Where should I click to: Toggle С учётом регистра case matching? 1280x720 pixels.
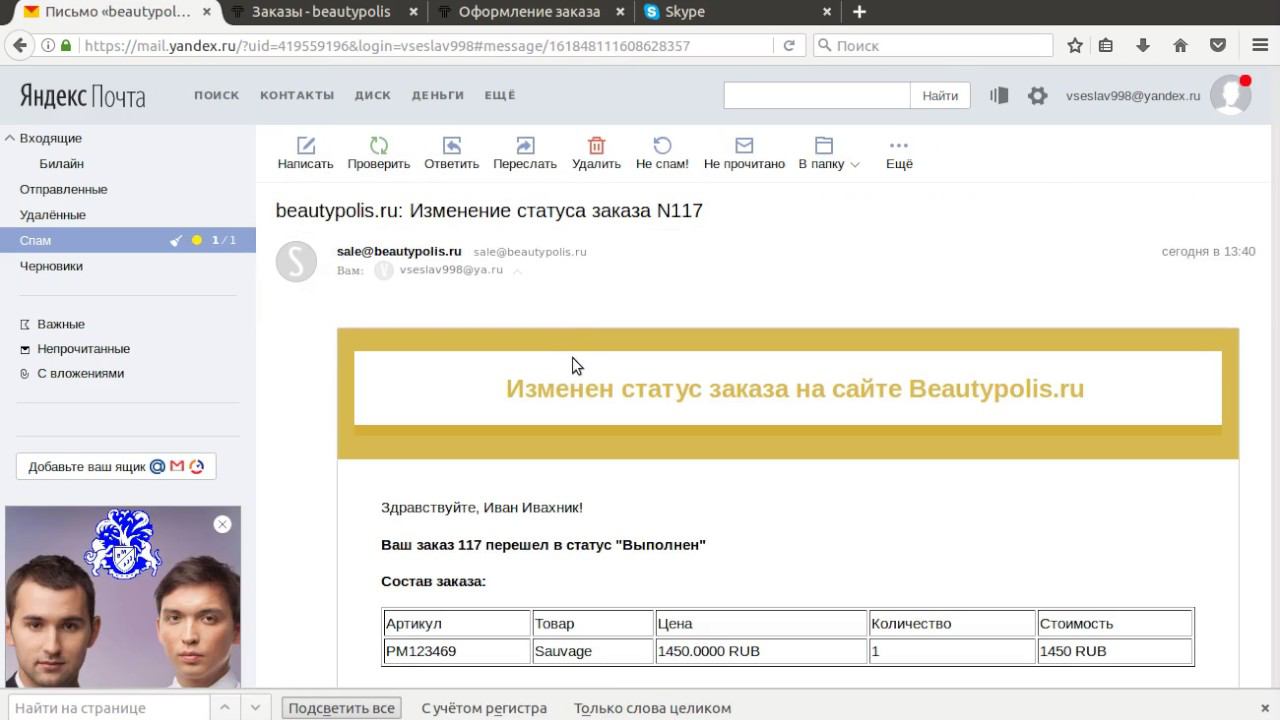tap(484, 708)
